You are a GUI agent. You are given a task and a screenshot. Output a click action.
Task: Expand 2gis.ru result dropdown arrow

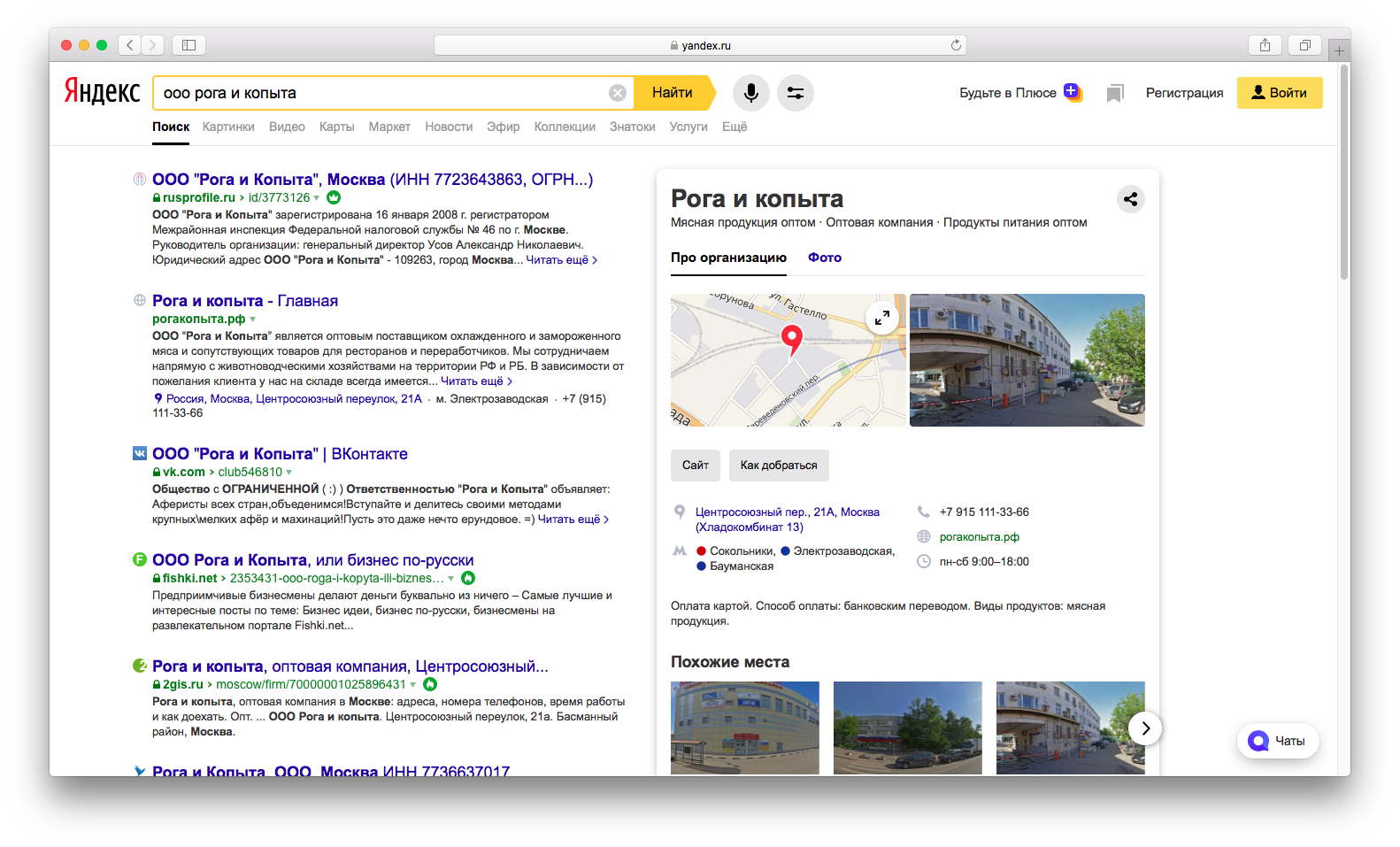412,685
